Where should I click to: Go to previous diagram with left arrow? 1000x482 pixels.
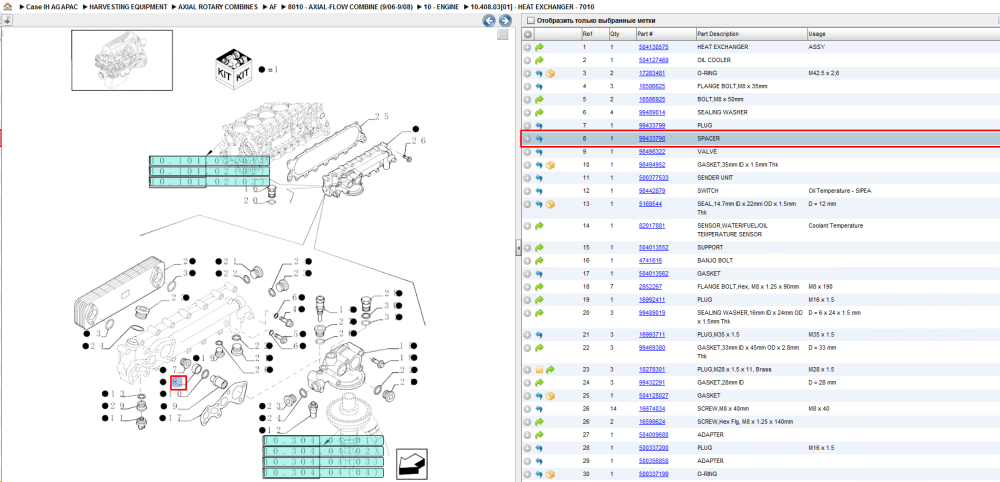(x=489, y=21)
